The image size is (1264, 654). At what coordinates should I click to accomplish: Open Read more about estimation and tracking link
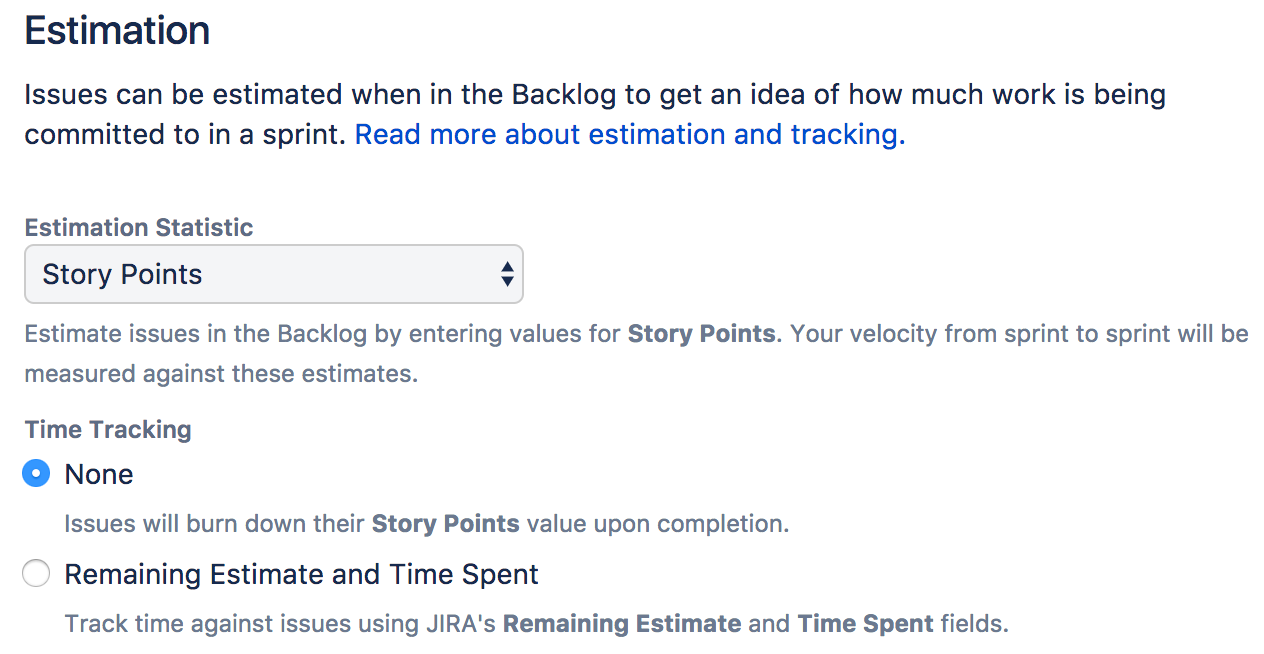(630, 134)
